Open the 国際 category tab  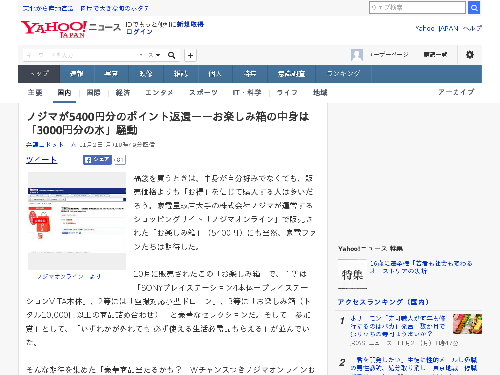[x=93, y=93]
